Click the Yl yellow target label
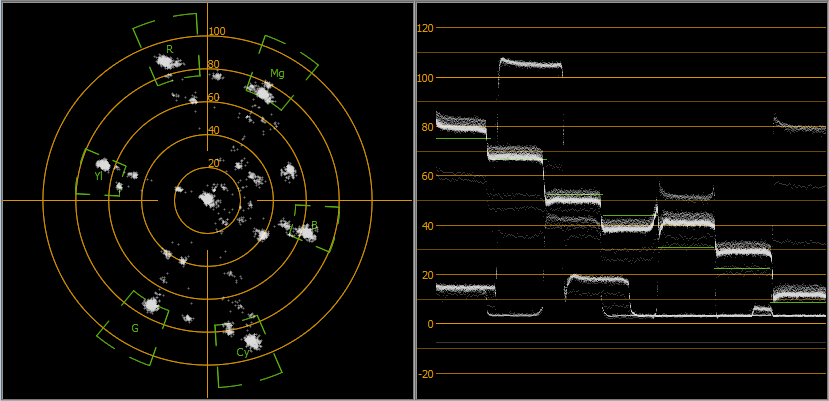The width and height of the screenshot is (829, 401). pyautogui.click(x=98, y=176)
